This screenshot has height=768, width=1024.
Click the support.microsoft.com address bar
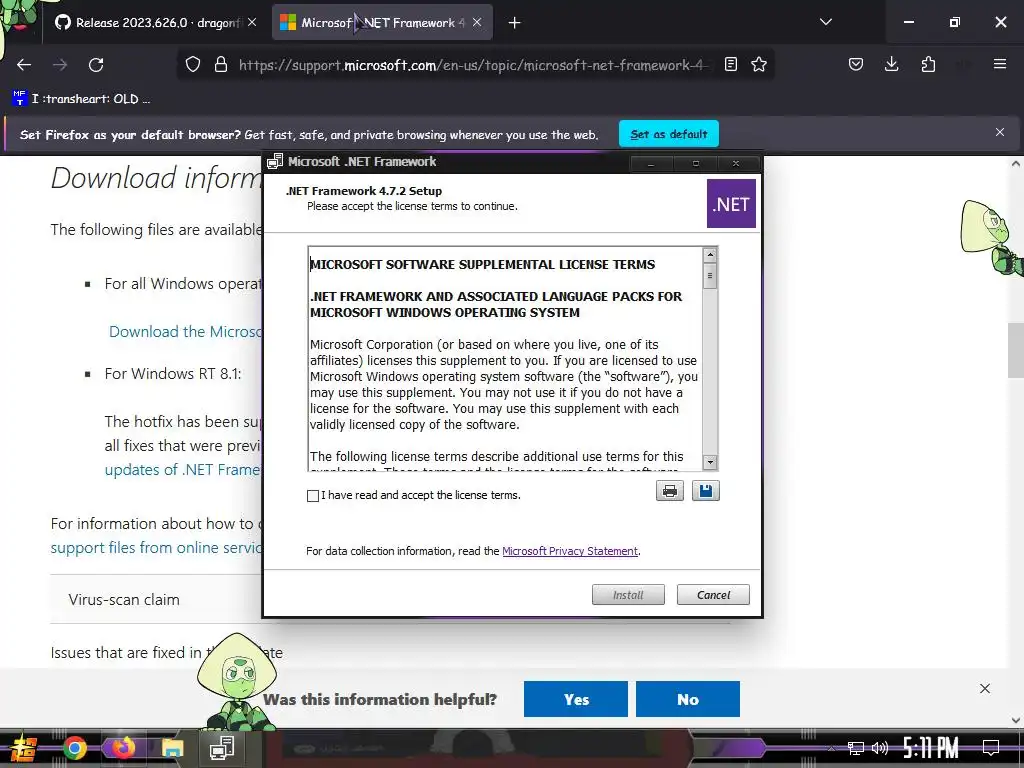[x=473, y=65]
